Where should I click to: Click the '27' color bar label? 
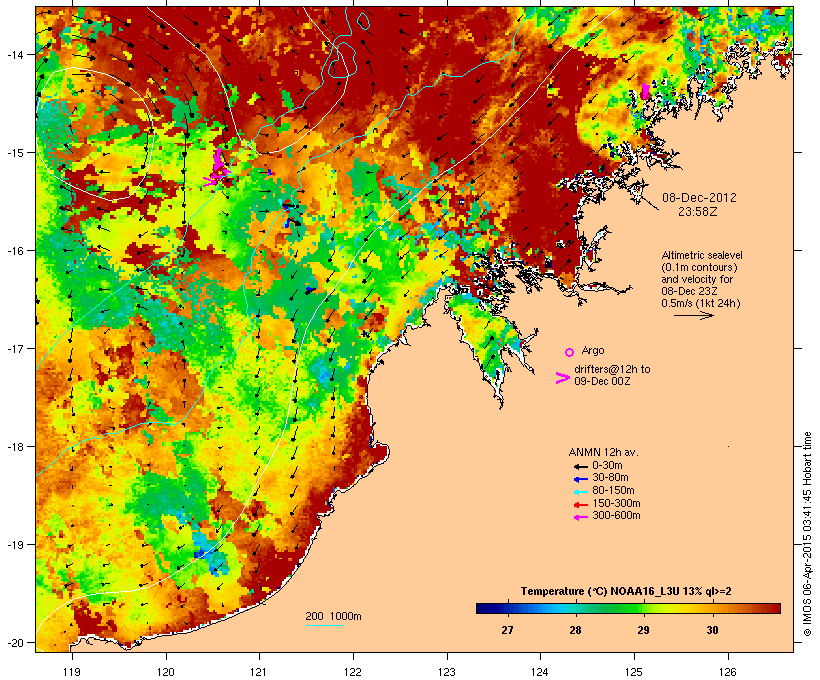(x=507, y=630)
